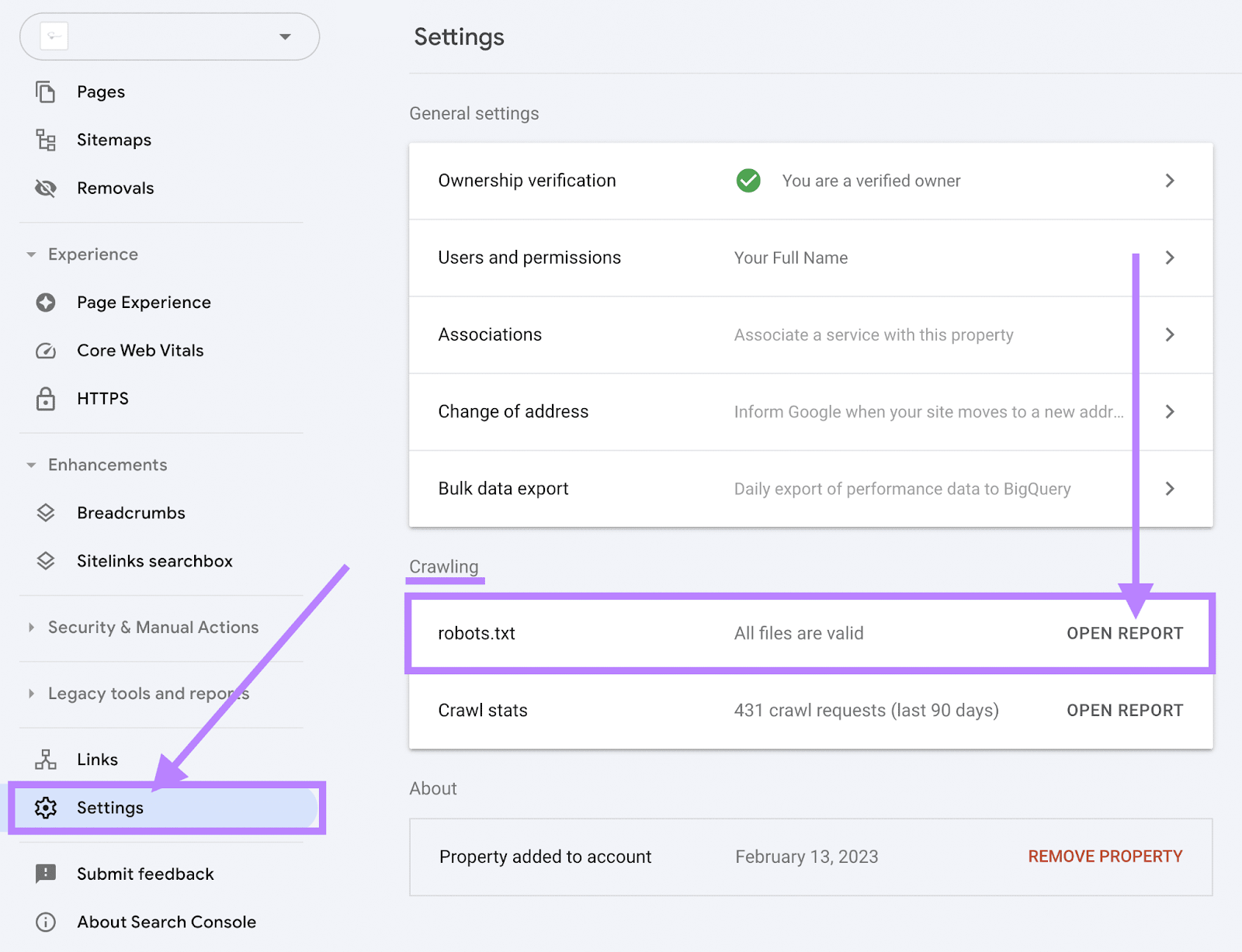
Task: Click 'Associations' row label
Action: coord(490,334)
